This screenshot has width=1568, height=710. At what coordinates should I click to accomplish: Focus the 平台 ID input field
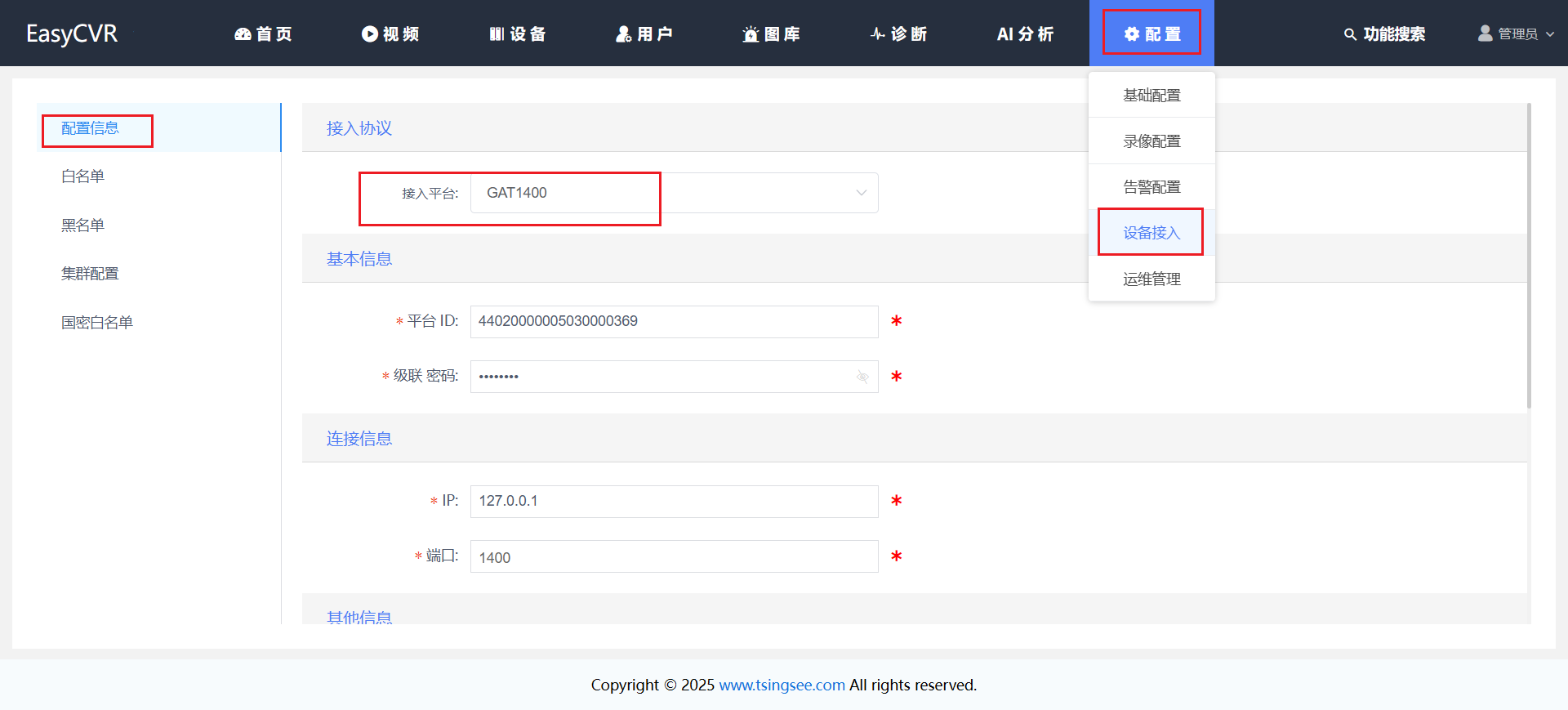click(x=674, y=321)
